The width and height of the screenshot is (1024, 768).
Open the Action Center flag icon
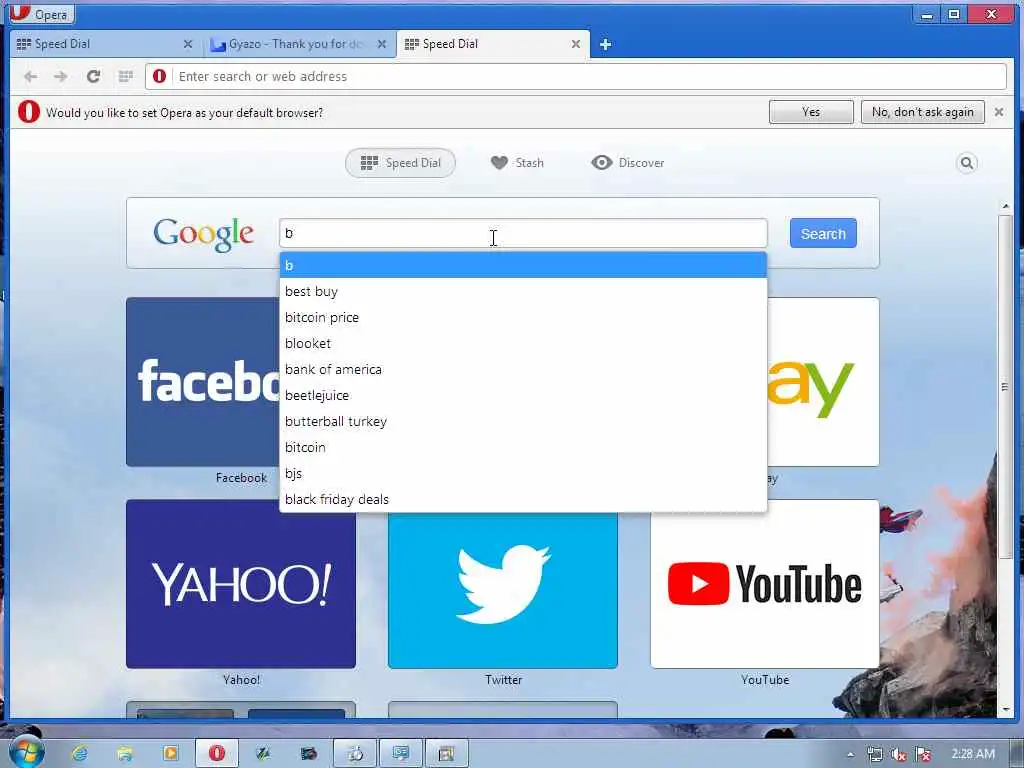(x=923, y=754)
